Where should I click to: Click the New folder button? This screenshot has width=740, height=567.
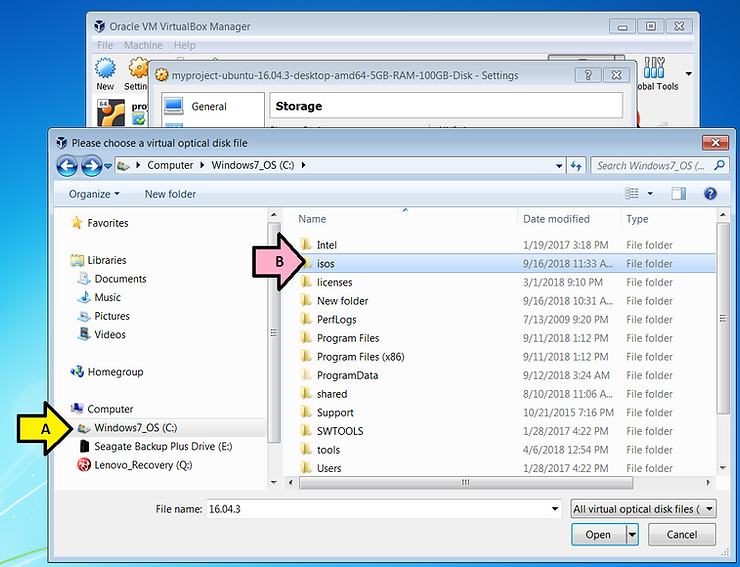(x=170, y=194)
